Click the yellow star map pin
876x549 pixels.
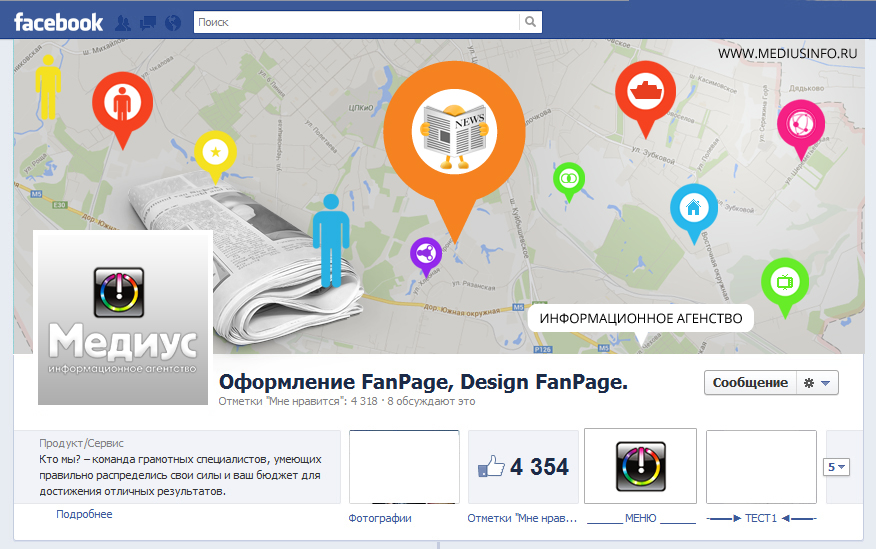coord(216,156)
